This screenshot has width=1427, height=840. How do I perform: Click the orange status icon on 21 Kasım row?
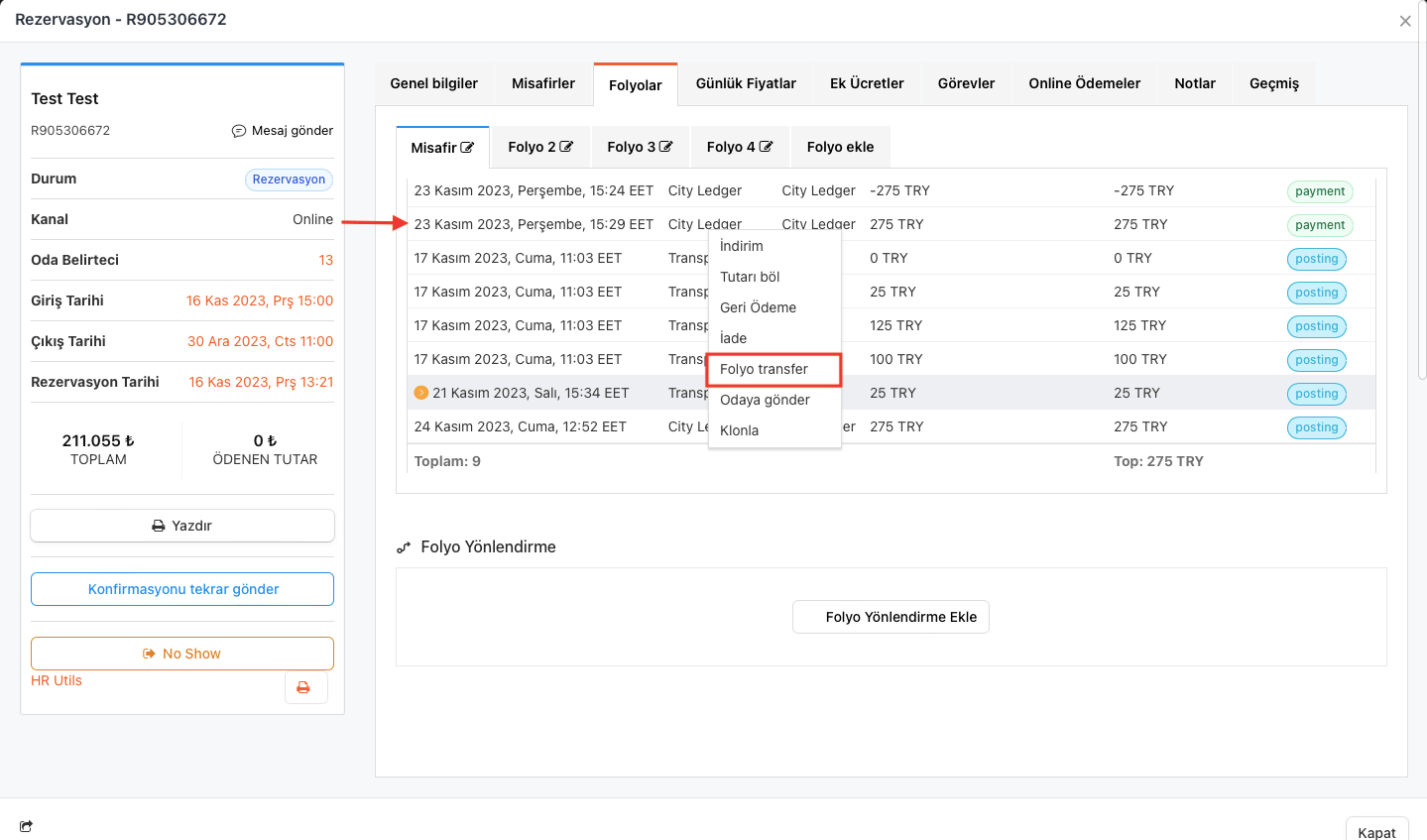(x=420, y=393)
